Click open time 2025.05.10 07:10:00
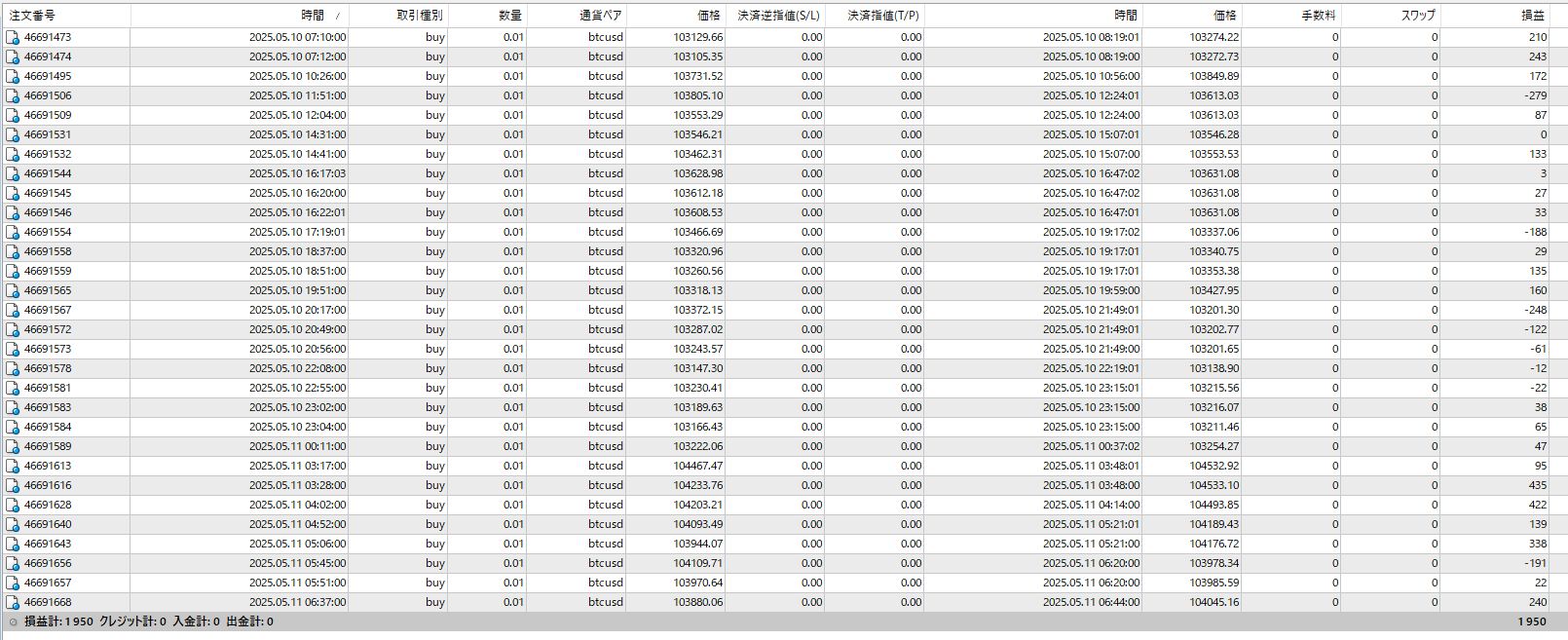1568x640 pixels. [x=297, y=37]
